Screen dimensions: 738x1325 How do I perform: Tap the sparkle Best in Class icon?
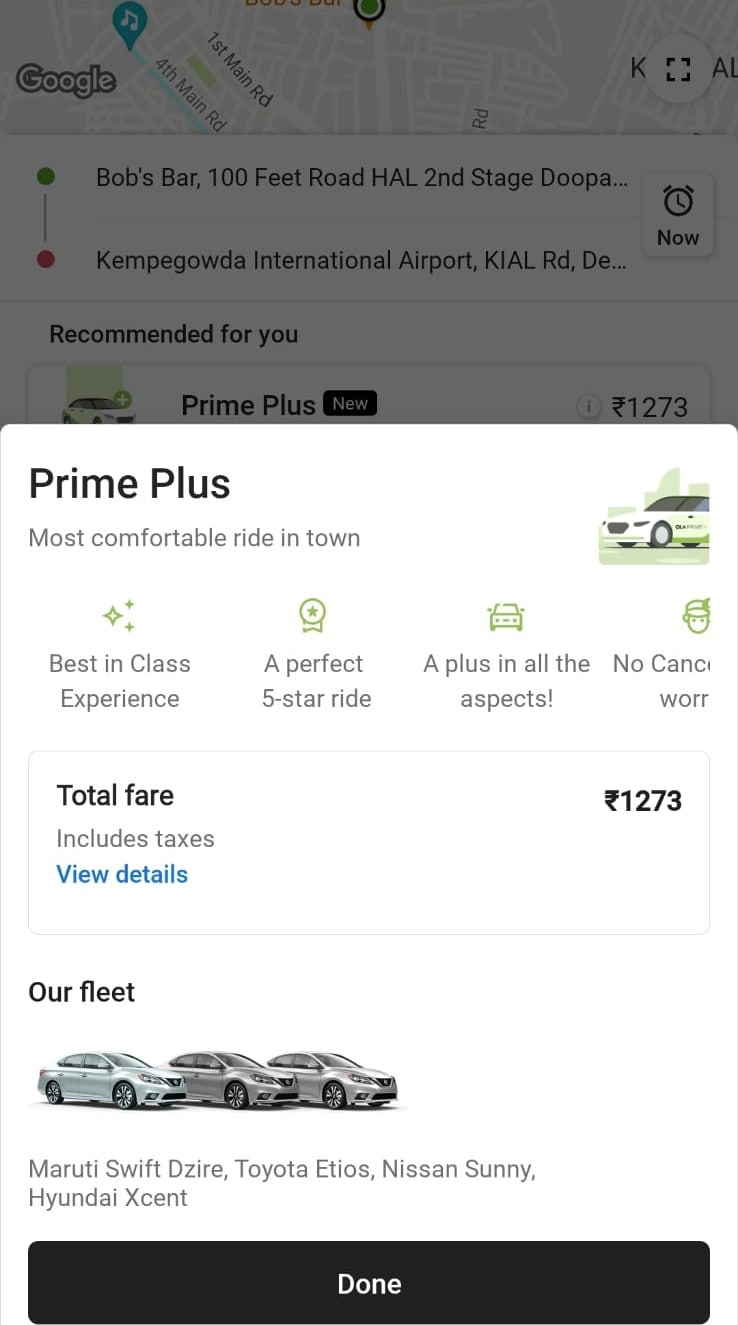tap(119, 616)
